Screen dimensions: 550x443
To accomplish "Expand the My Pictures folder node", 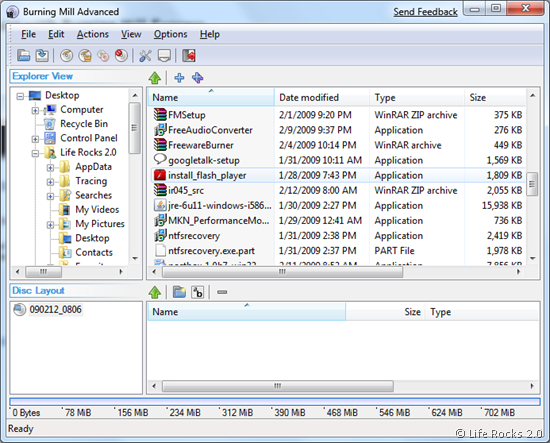I will coord(50,225).
